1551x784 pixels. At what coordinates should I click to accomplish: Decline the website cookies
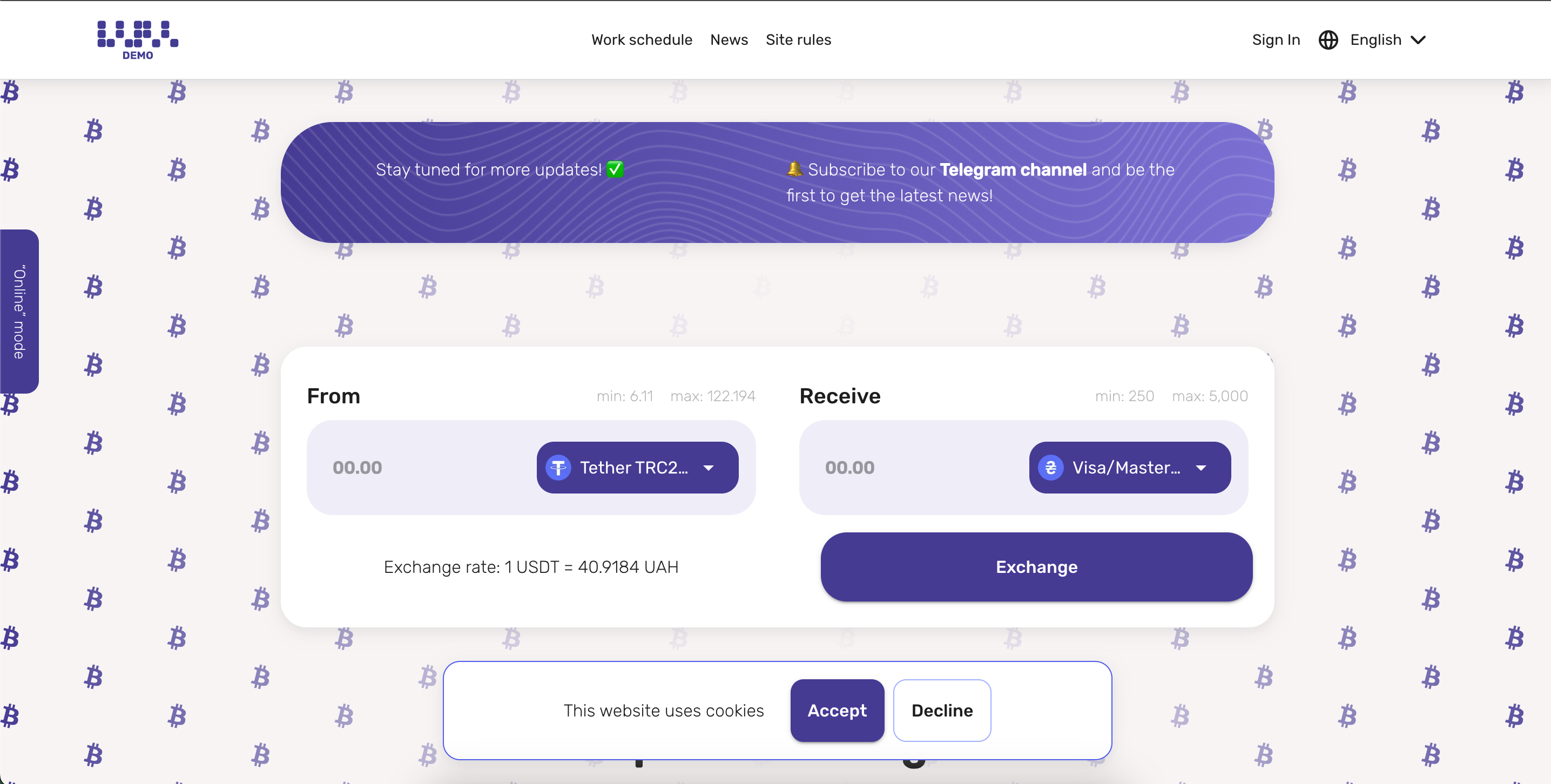(942, 711)
